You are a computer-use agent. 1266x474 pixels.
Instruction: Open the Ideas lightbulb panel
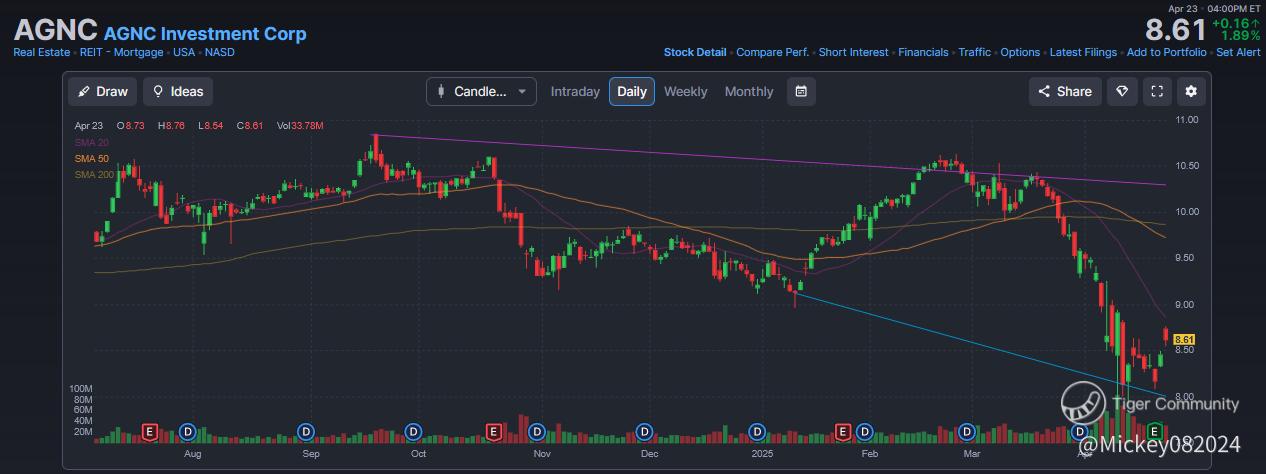click(x=177, y=92)
